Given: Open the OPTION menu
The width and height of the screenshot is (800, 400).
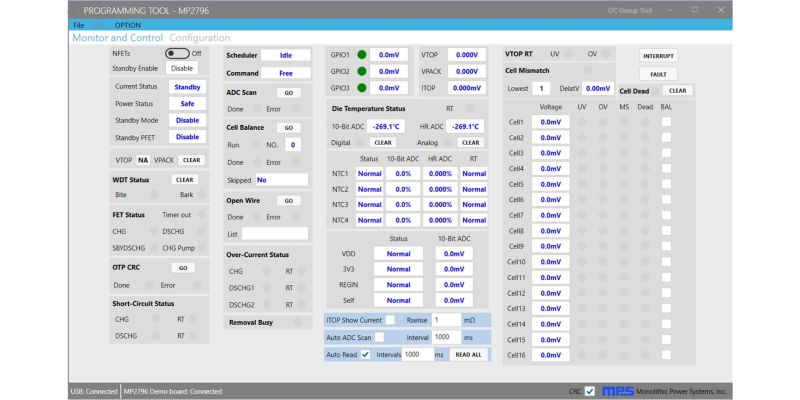Looking at the screenshot, I should click(128, 25).
